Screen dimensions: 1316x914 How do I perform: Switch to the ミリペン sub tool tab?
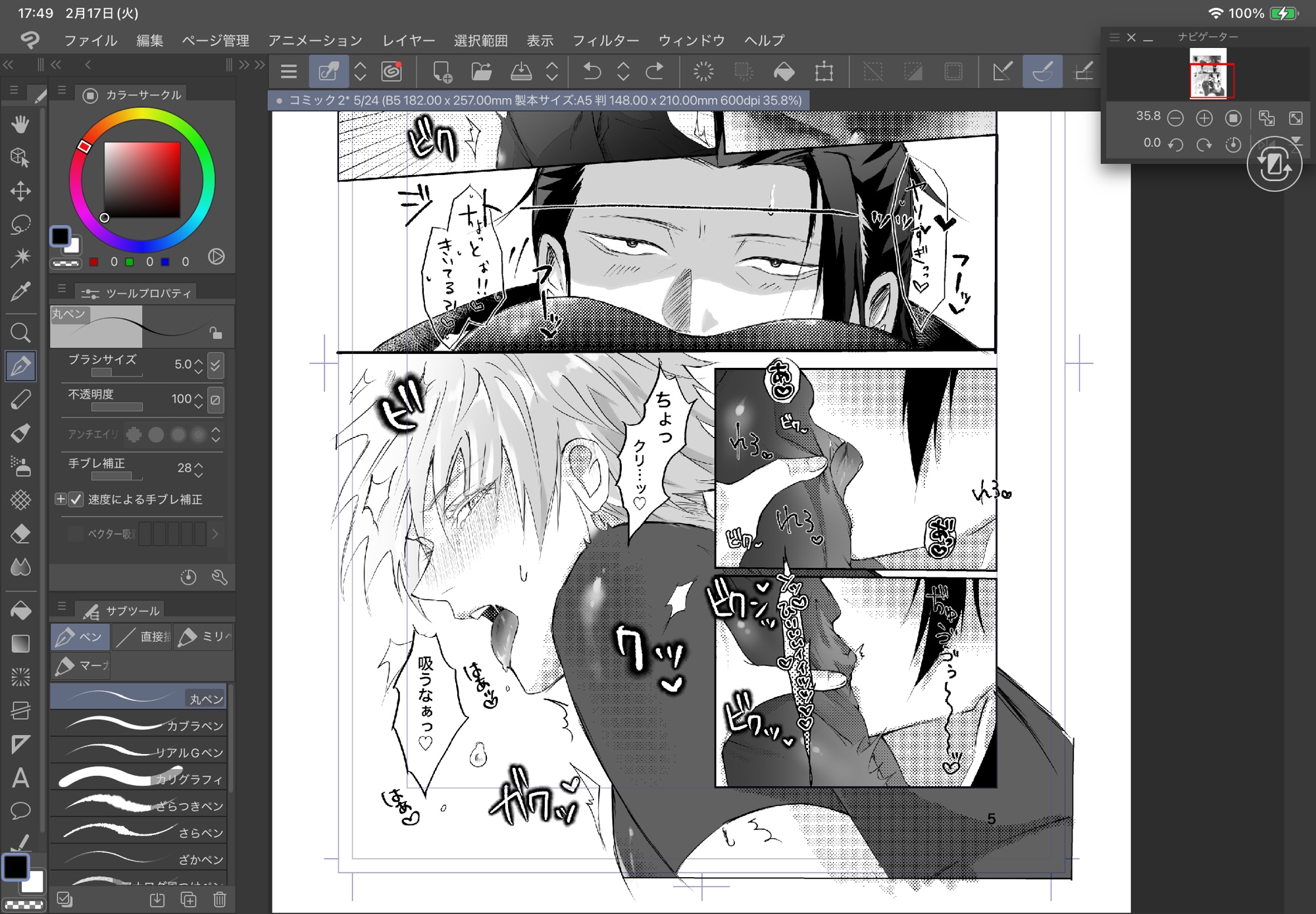[x=203, y=636]
